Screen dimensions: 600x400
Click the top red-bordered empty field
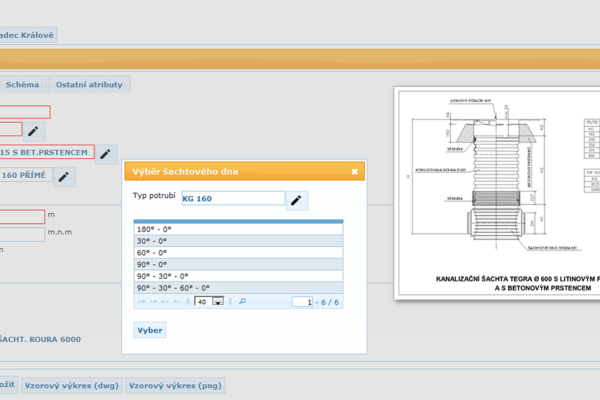pos(24,112)
